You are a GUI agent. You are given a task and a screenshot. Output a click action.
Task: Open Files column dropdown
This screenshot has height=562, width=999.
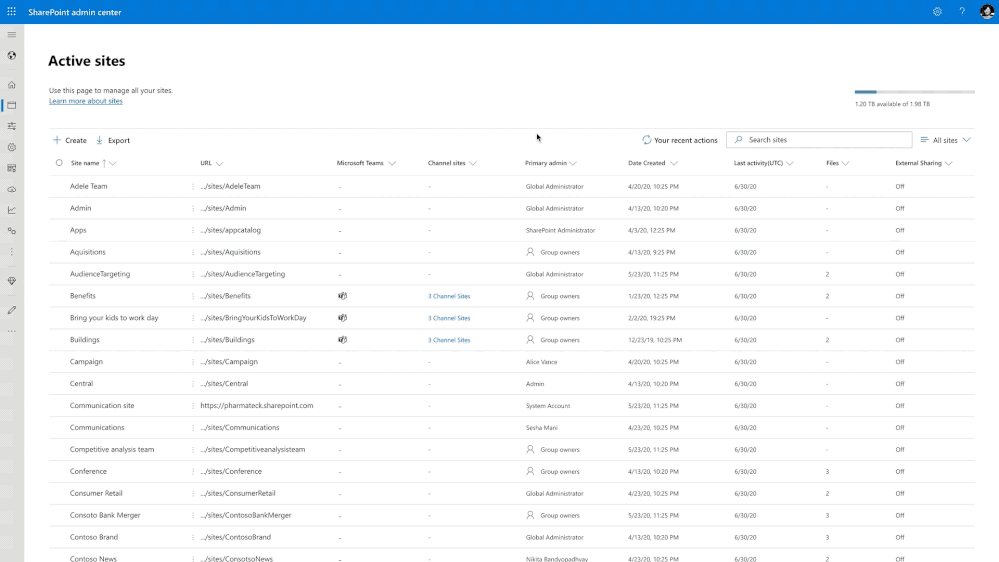point(845,164)
